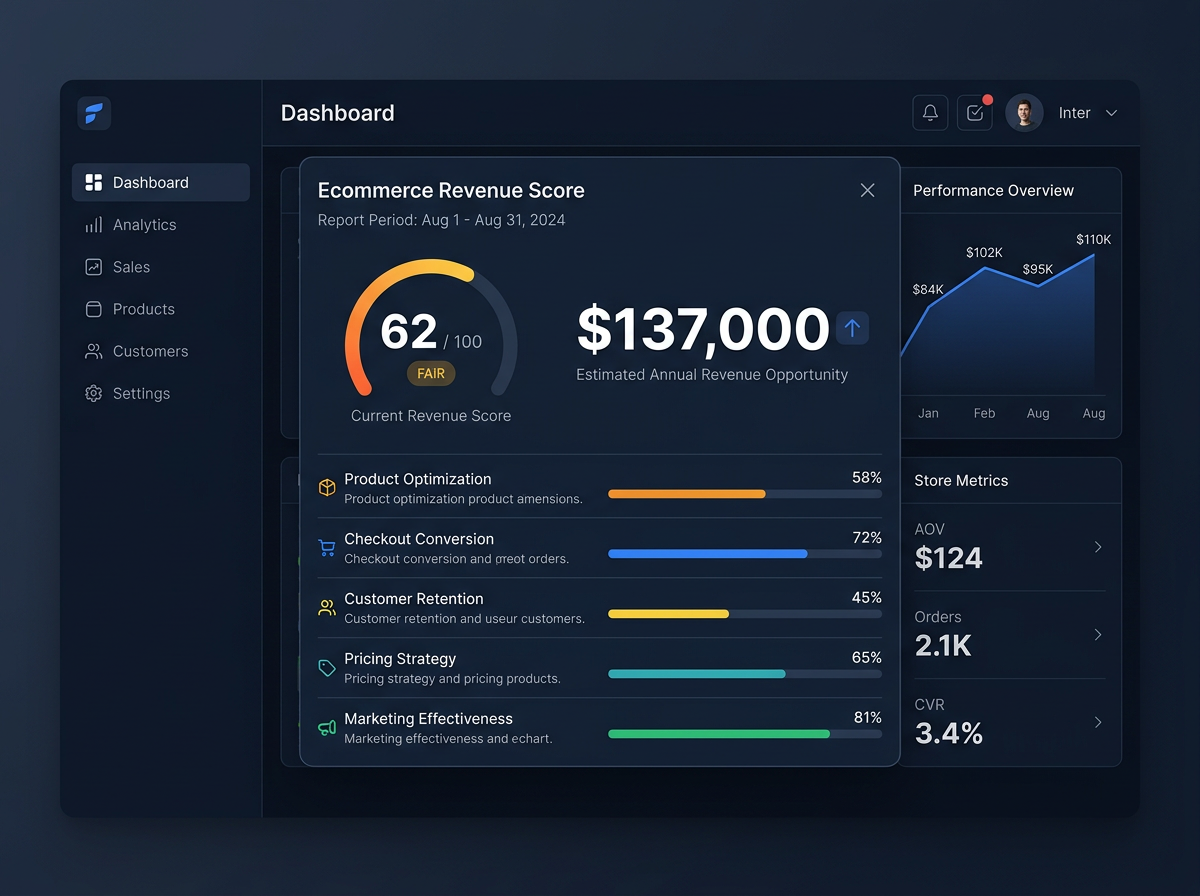Click the 58% value
This screenshot has height=896, width=1200.
(x=867, y=478)
